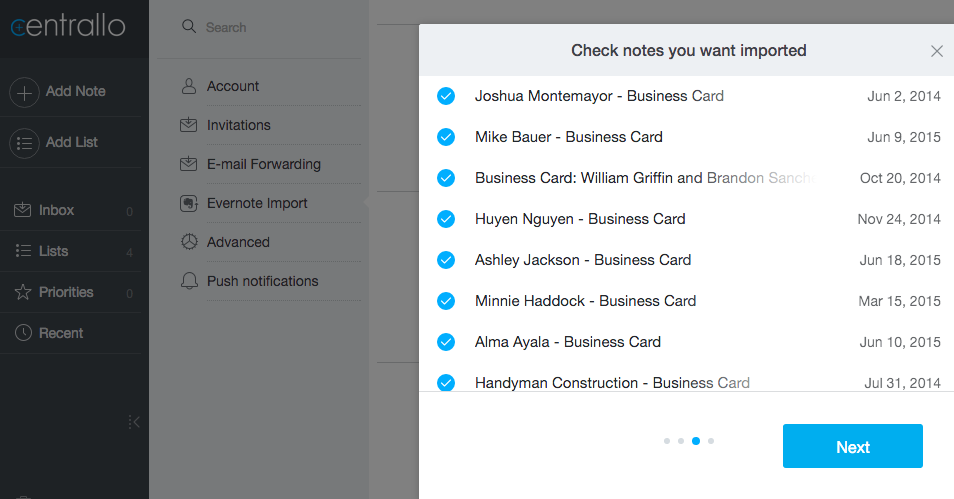954x499 pixels.
Task: Open the E-mail Forwarding settings item
Action: coord(263,165)
